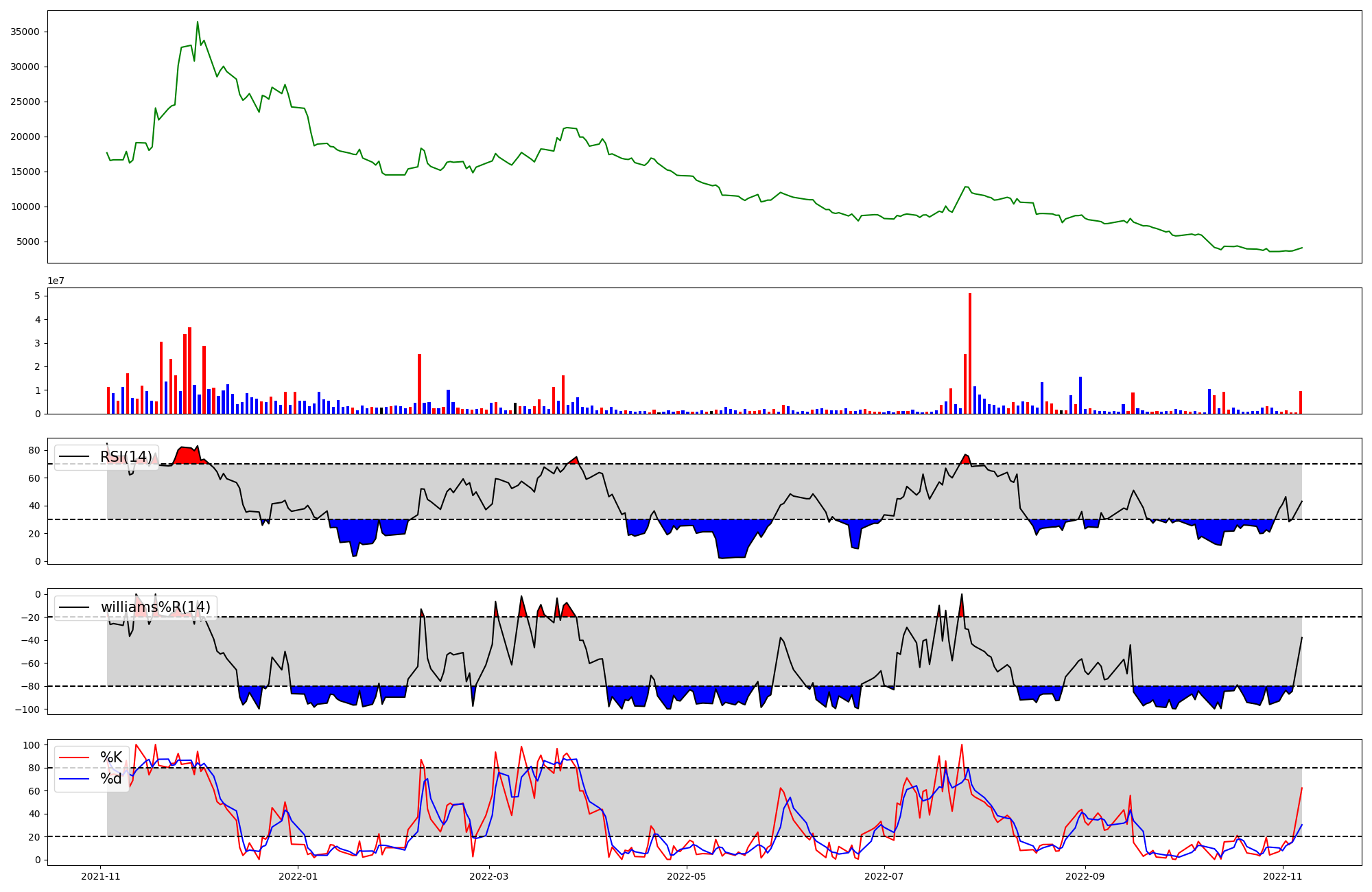Click the RSI(14) legend label
This screenshot has height=892, width=1372.
coord(126,457)
